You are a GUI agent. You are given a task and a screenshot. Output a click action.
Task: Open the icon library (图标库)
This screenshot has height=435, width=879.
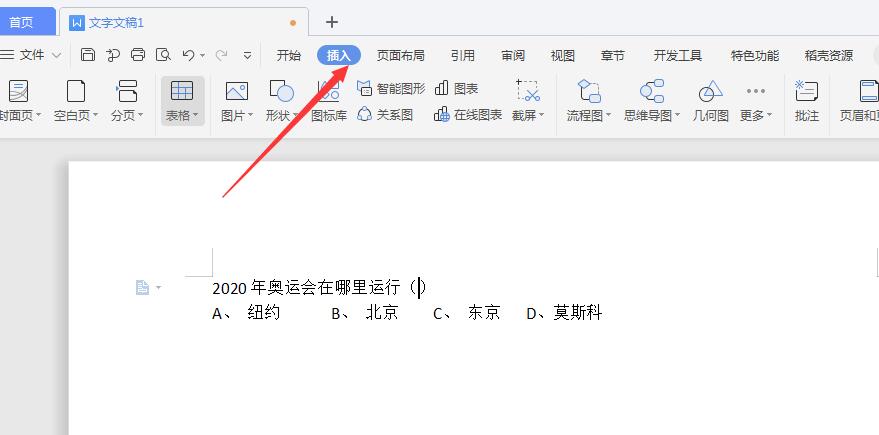click(329, 100)
